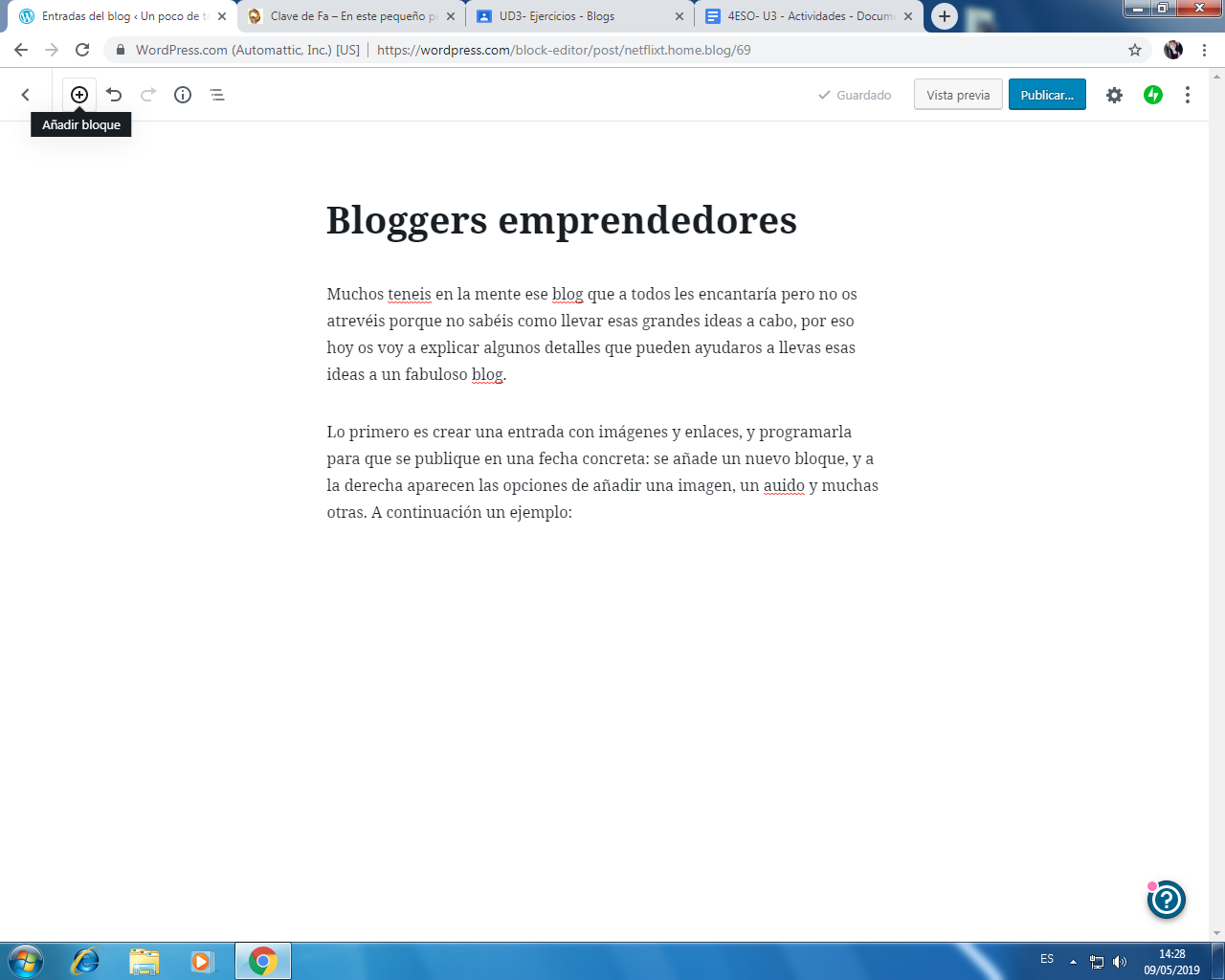Open the block navigation list icon

(x=217, y=95)
